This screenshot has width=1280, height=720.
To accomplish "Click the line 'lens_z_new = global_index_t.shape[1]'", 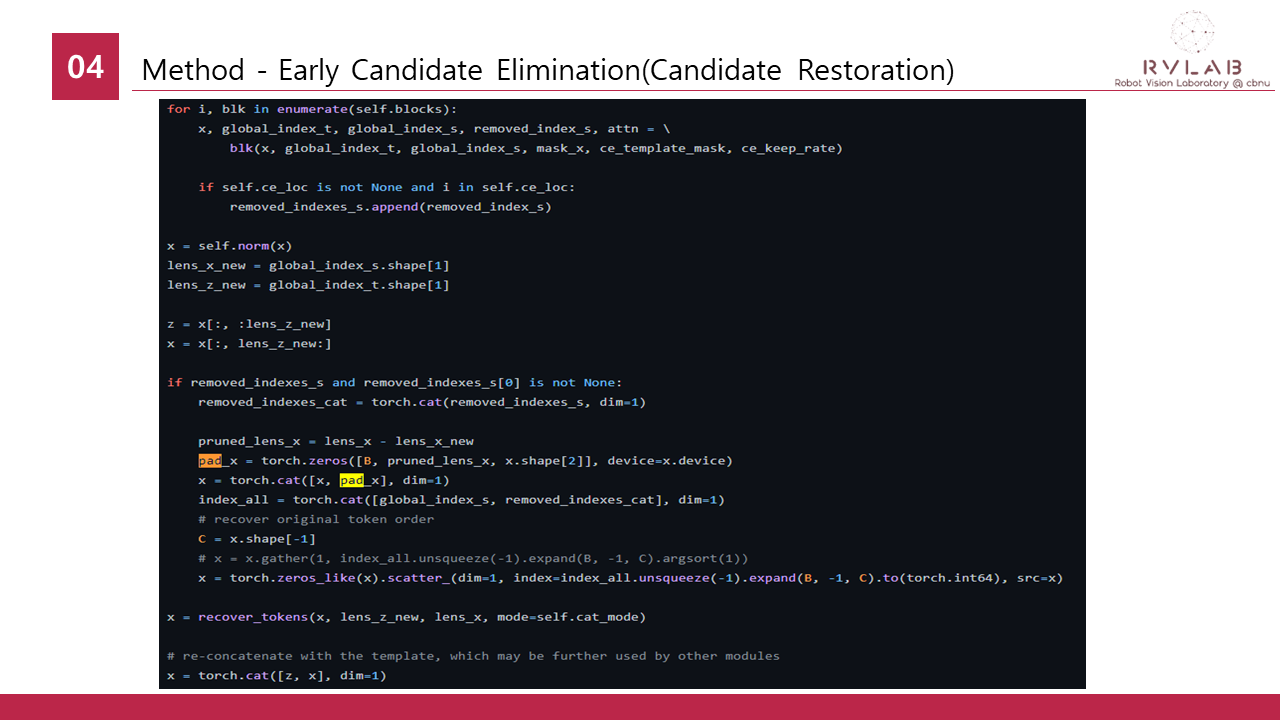I will (x=308, y=285).
